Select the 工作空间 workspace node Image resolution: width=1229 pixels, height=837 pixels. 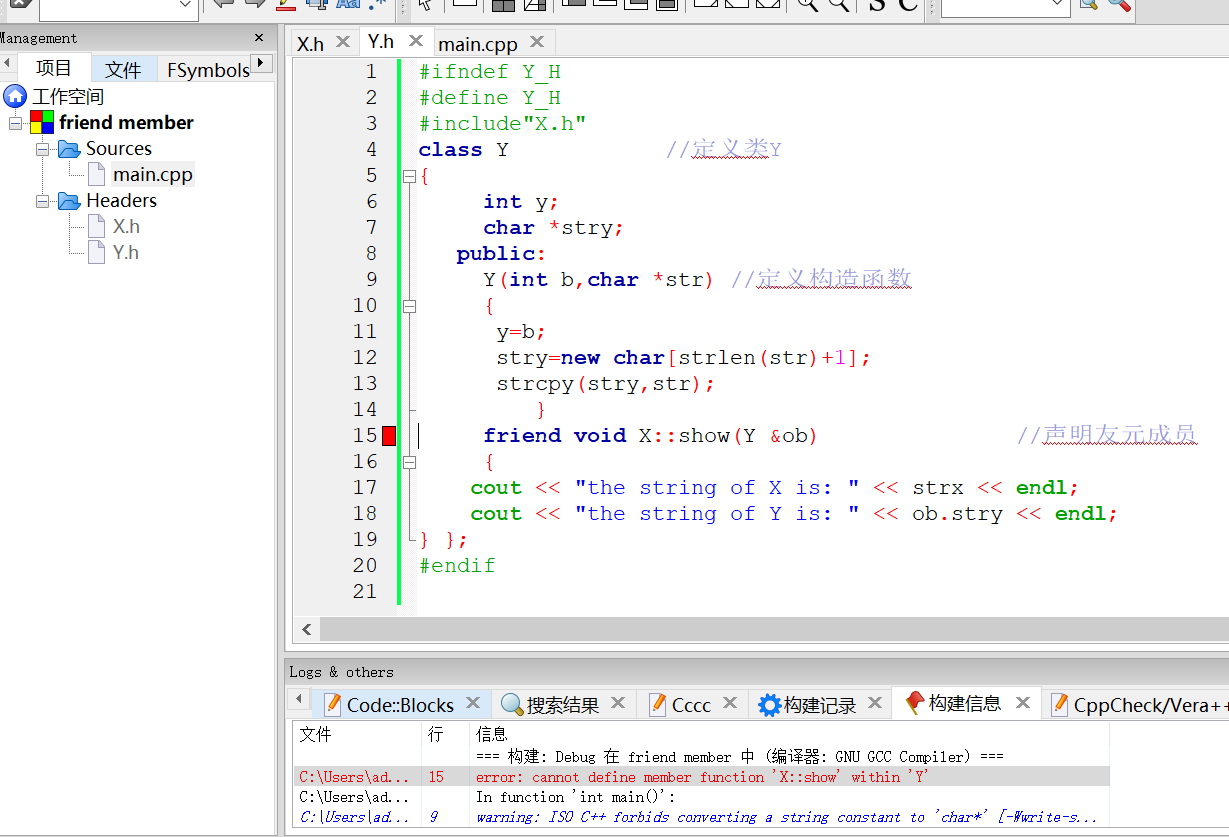68,97
